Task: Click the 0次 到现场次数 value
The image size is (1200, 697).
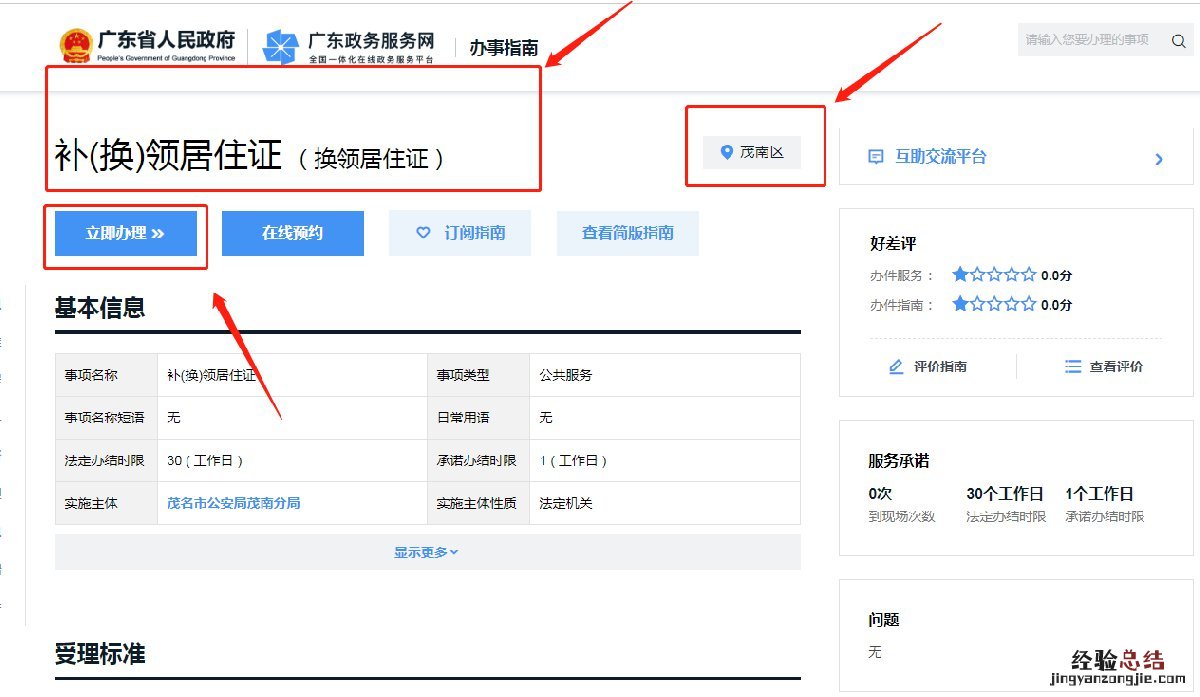Action: coord(879,494)
